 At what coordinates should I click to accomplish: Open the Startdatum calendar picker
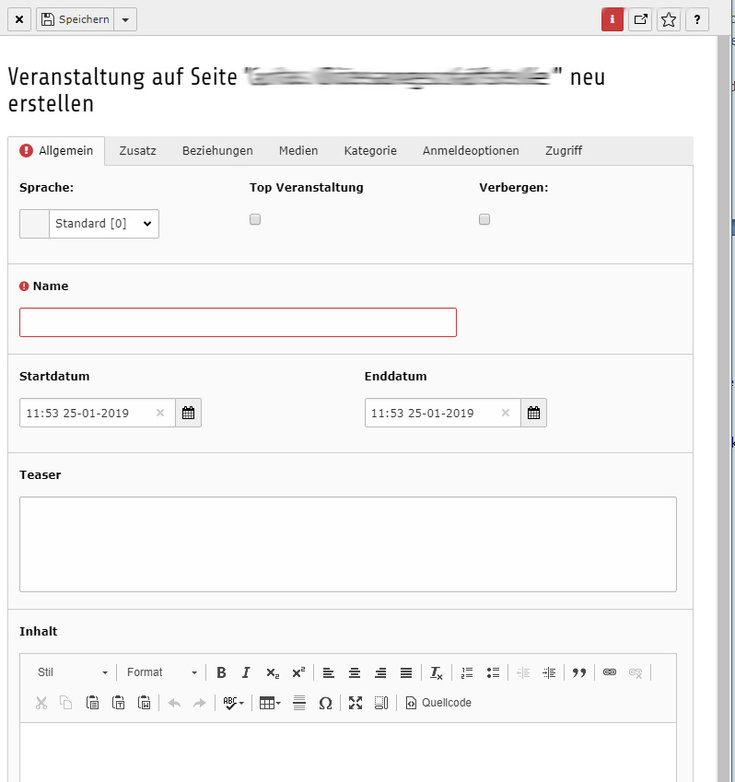189,413
